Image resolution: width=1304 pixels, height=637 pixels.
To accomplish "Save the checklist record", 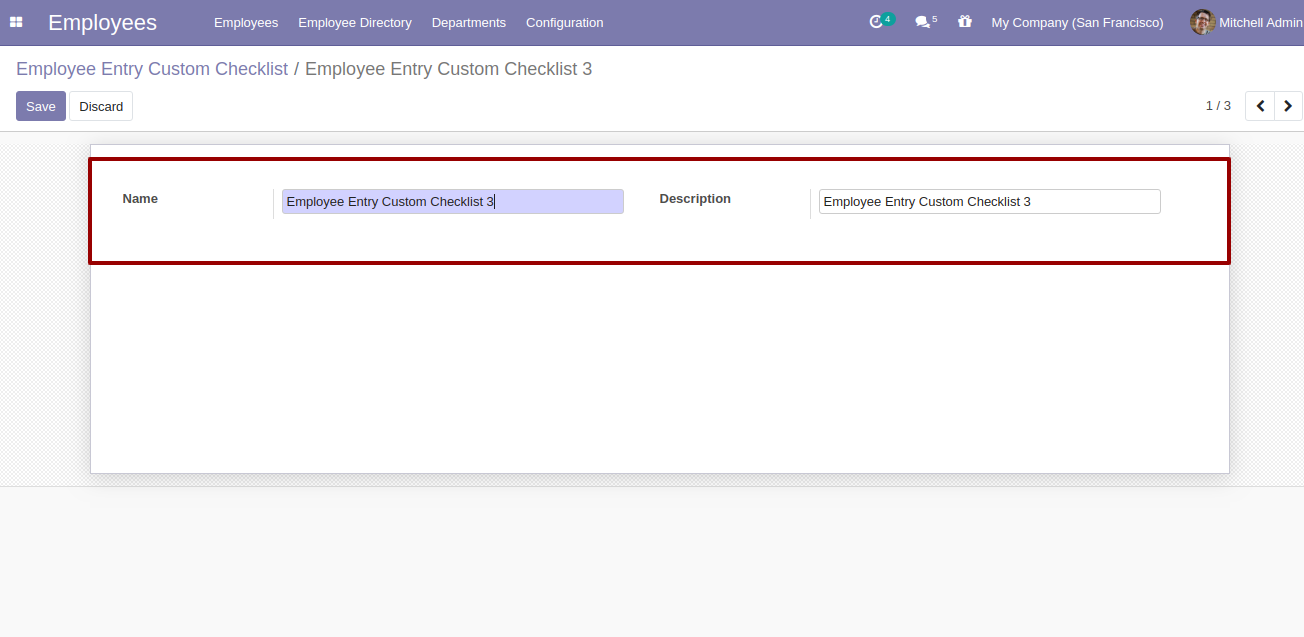I will point(41,106).
